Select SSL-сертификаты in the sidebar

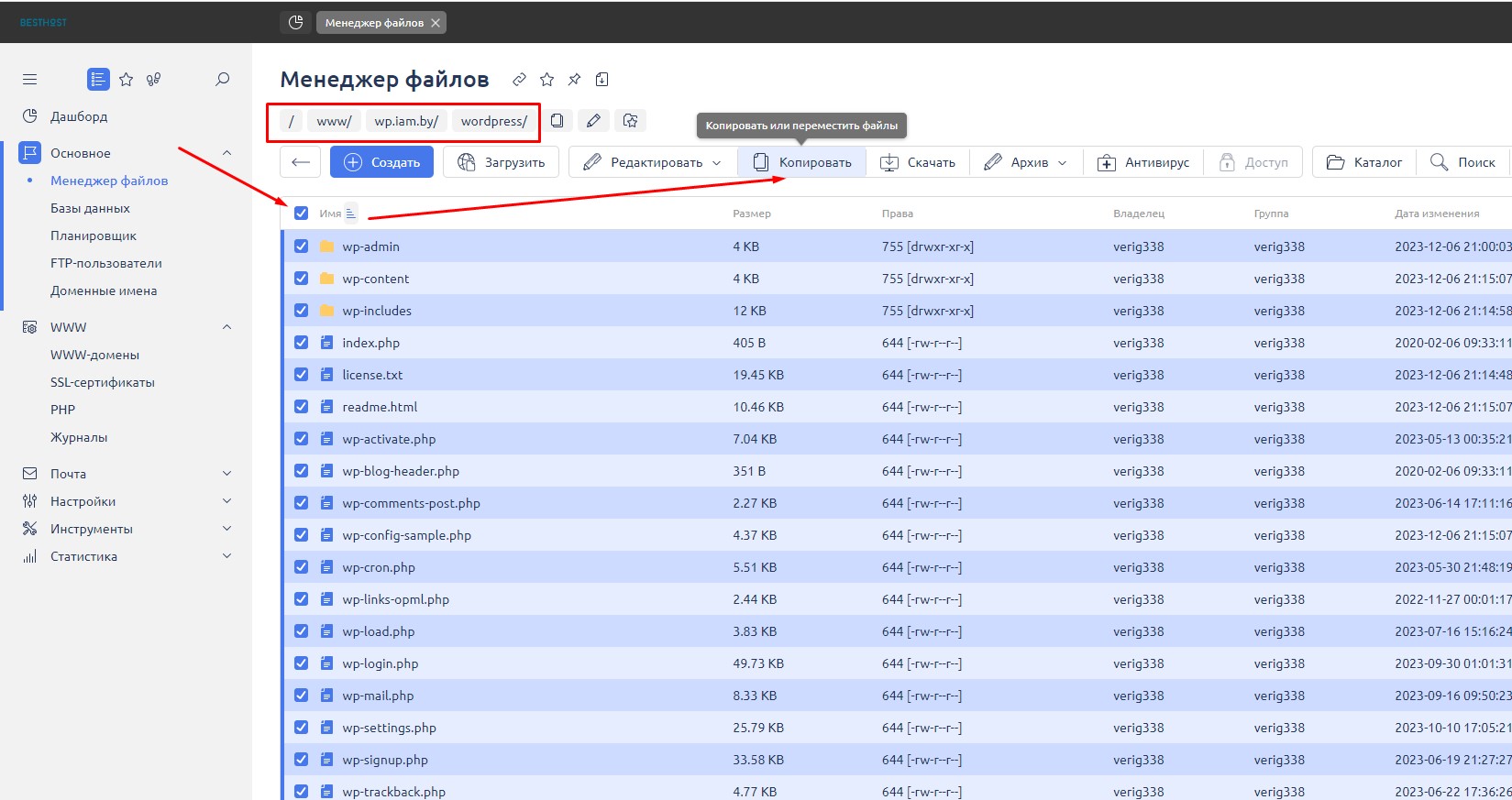pos(103,382)
